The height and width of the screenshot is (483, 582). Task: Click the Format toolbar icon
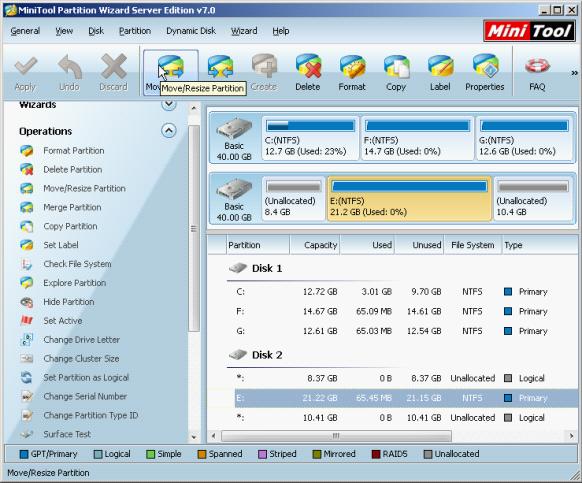pos(352,66)
